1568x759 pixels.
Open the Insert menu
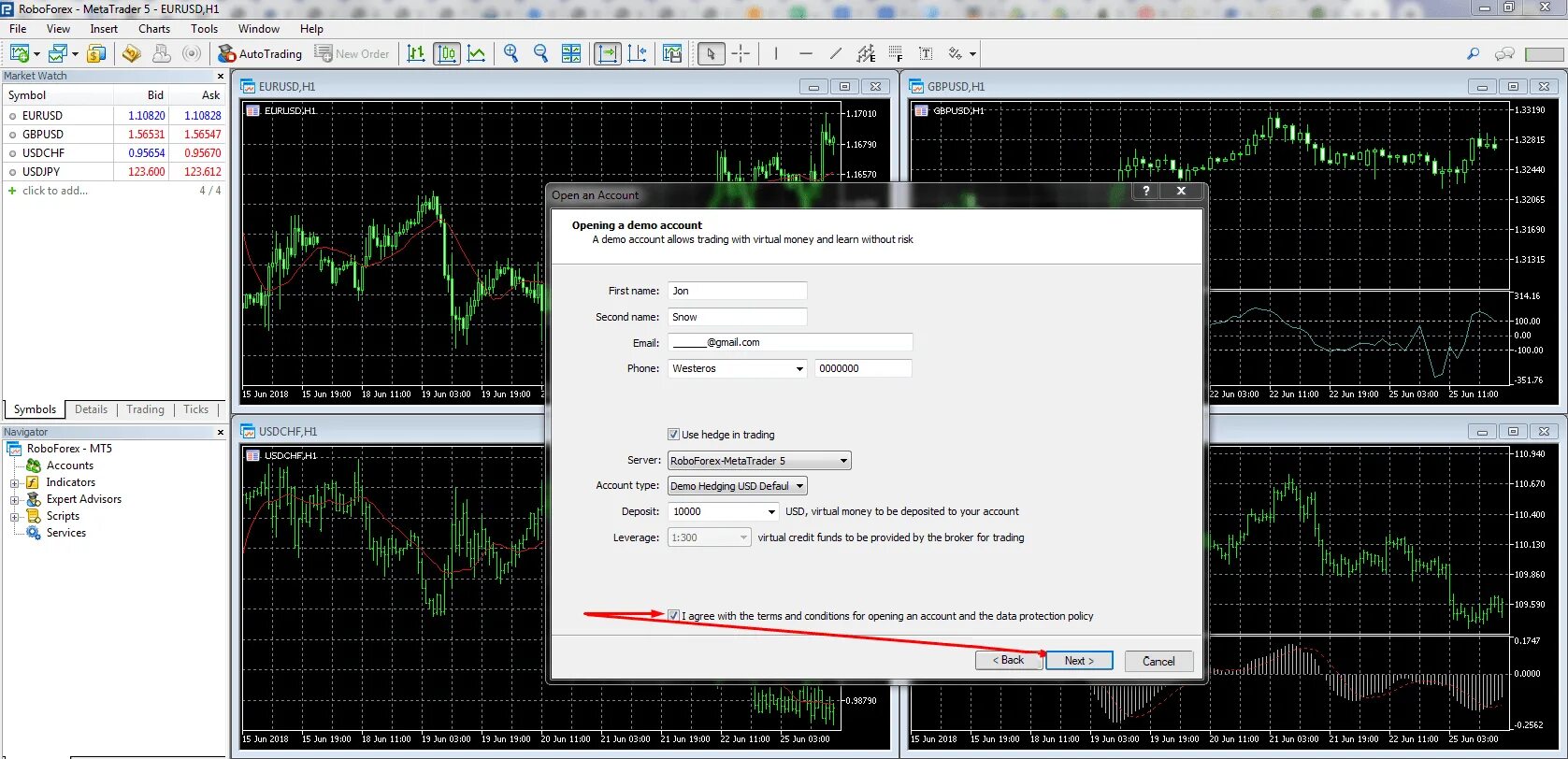[x=104, y=29]
